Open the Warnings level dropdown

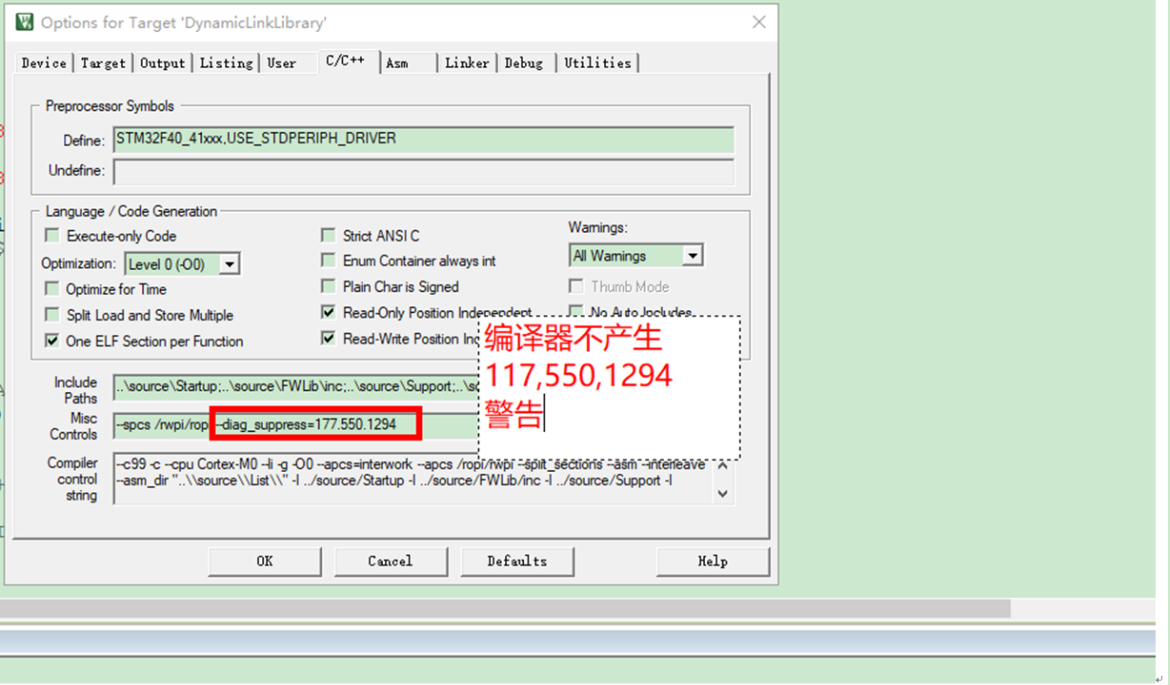coord(692,256)
